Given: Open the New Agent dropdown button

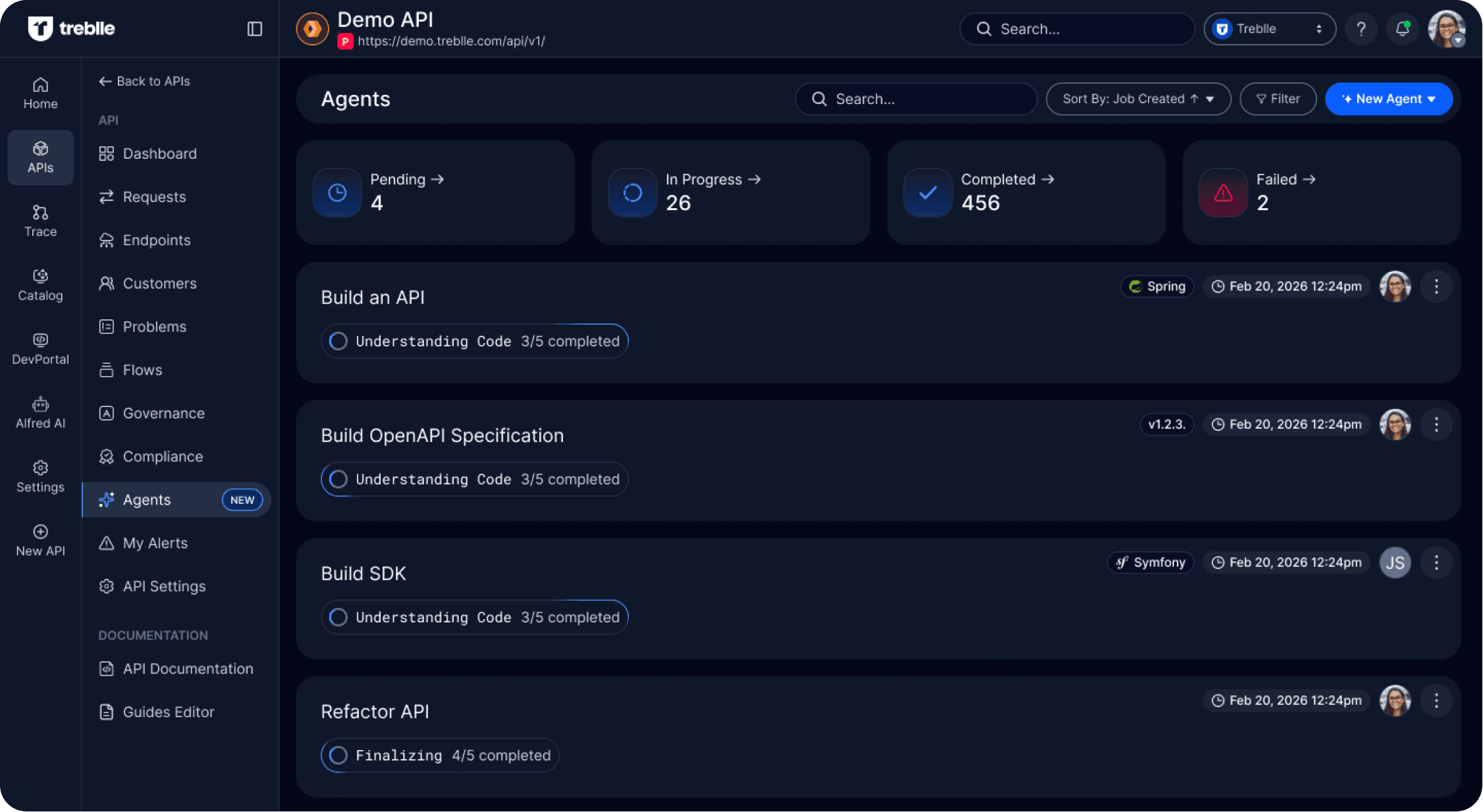Looking at the screenshot, I should pyautogui.click(x=1388, y=99).
